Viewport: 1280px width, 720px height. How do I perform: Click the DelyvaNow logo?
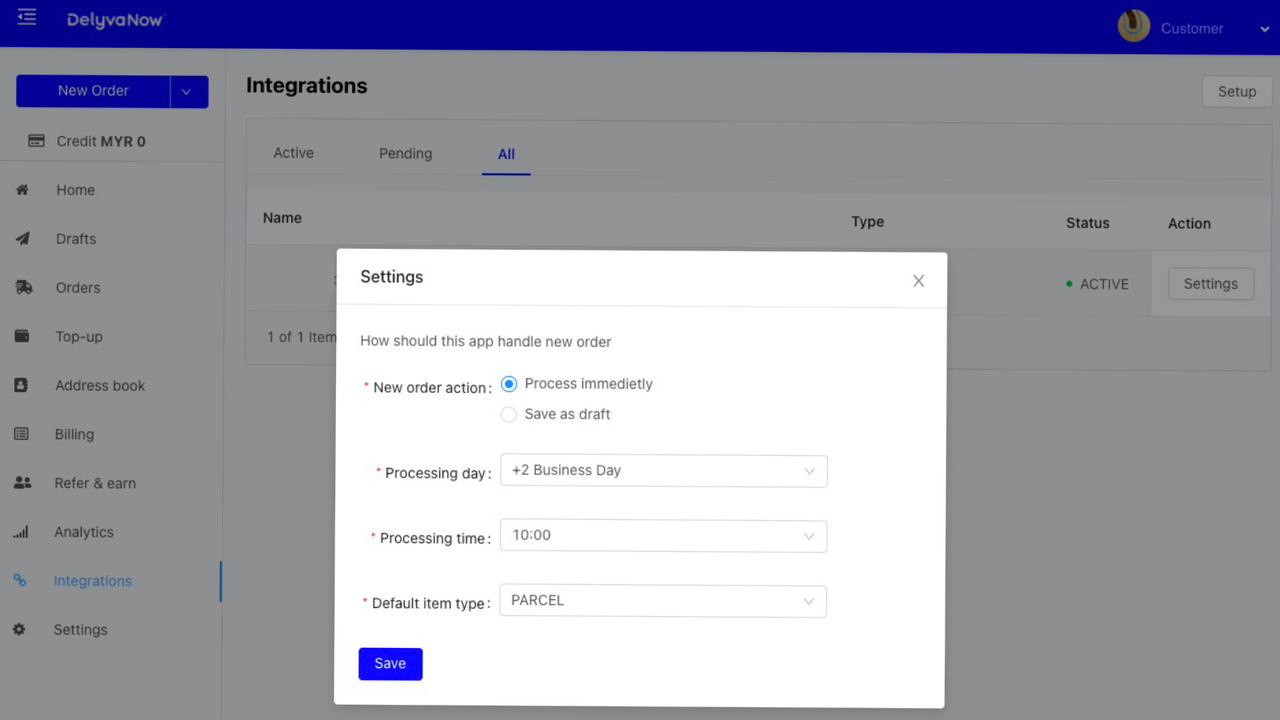pyautogui.click(x=114, y=20)
